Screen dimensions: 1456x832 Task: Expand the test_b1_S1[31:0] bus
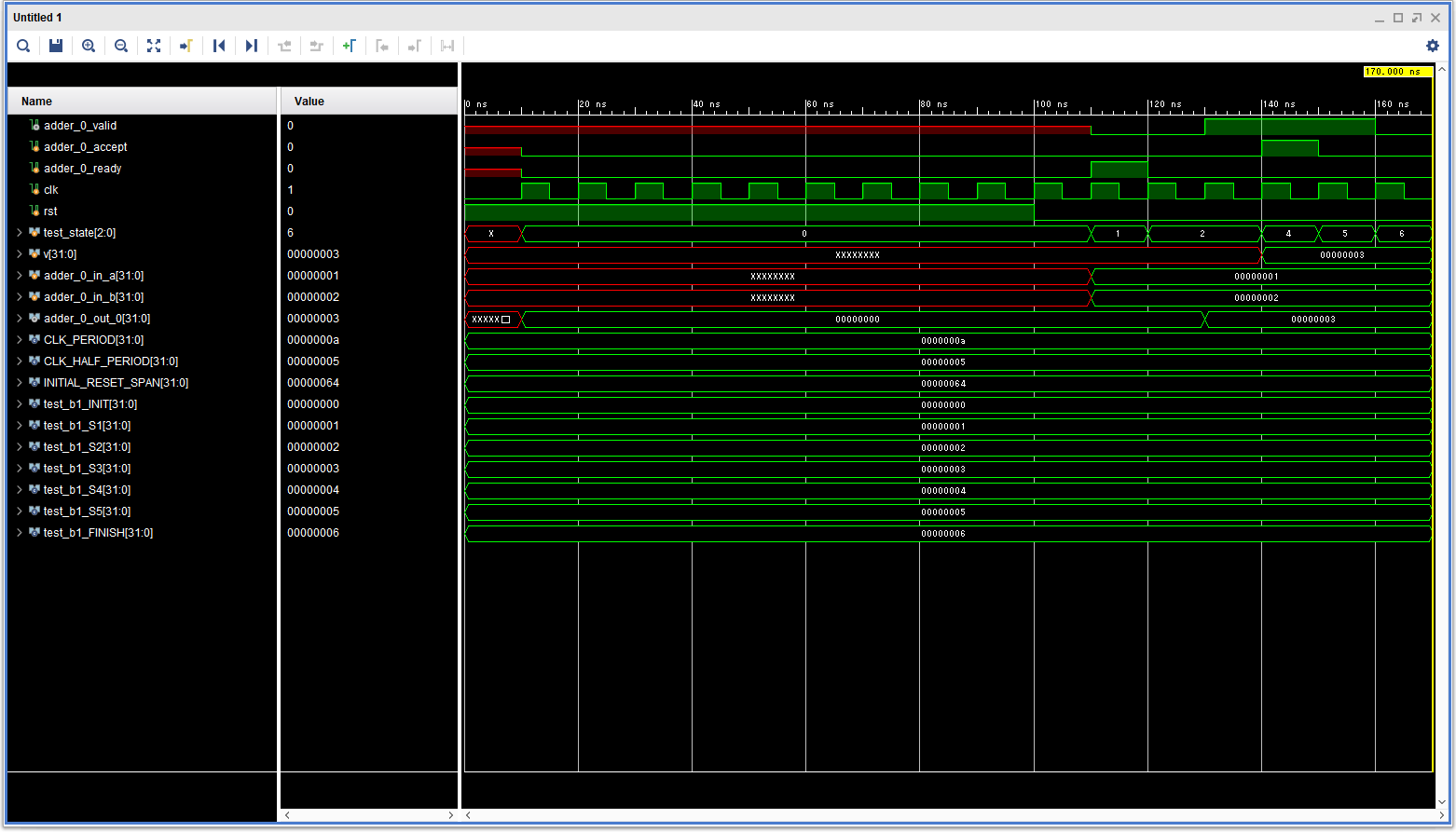pyautogui.click(x=20, y=425)
